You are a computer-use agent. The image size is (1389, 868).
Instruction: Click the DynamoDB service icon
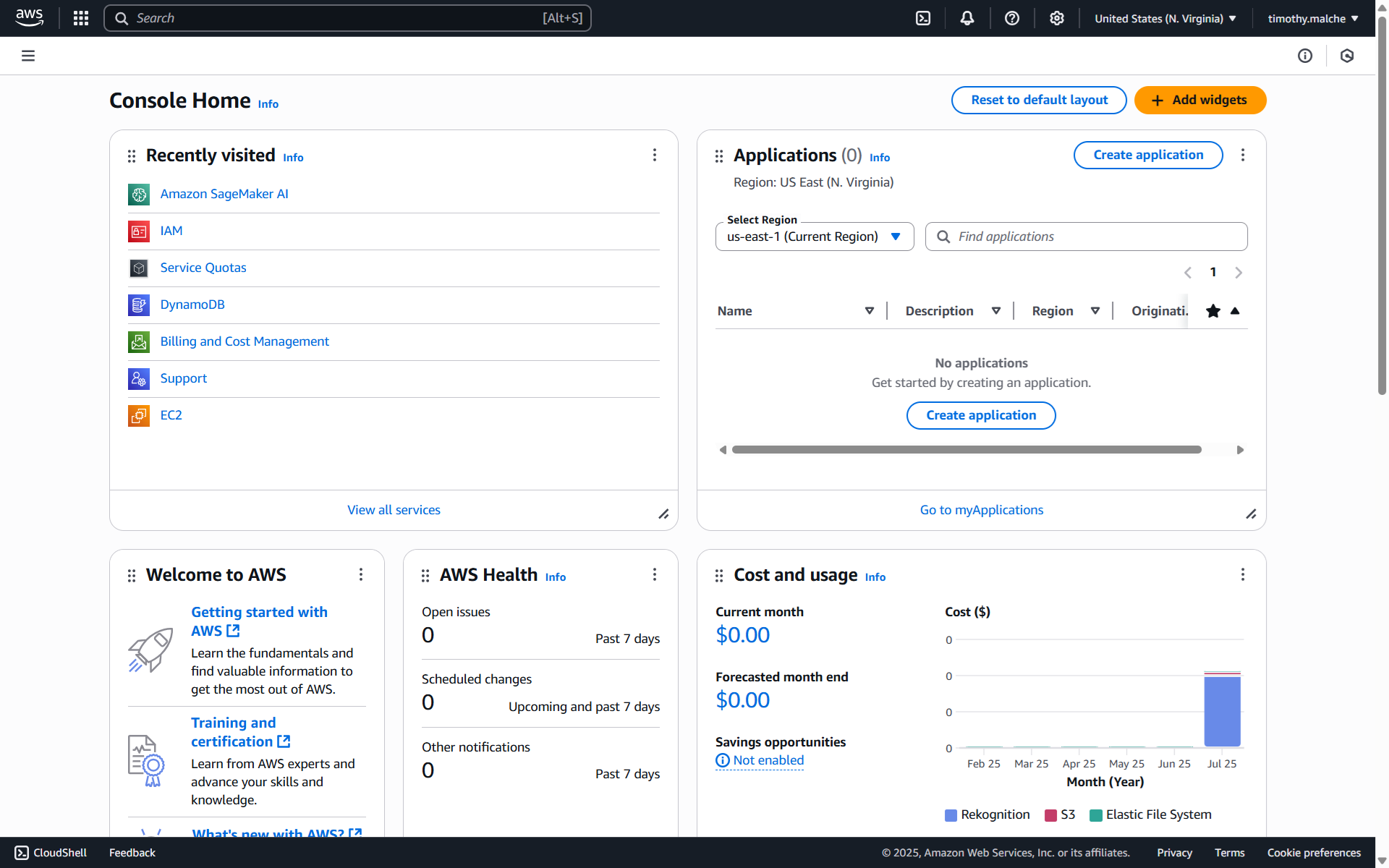click(139, 305)
